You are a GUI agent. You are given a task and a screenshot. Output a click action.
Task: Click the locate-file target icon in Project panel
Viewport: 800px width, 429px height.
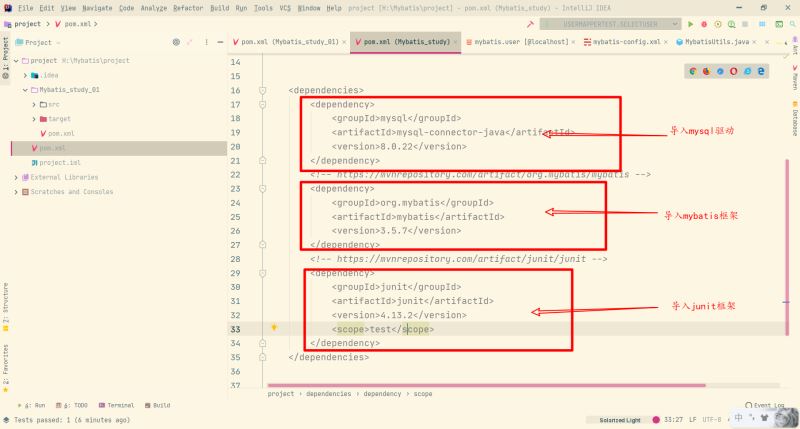click(176, 42)
